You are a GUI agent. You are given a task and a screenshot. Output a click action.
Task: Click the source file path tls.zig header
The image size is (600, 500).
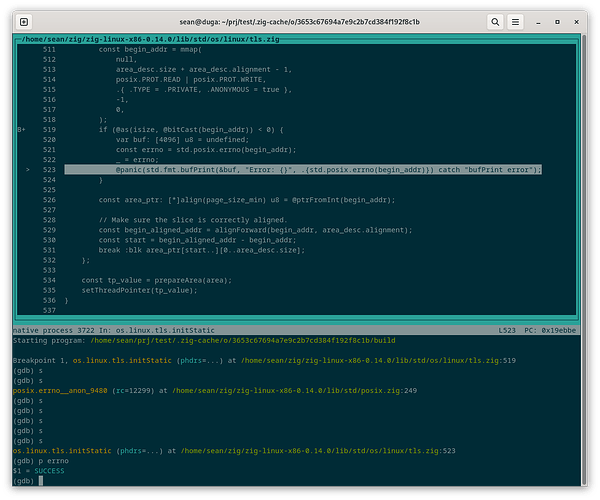coord(150,39)
